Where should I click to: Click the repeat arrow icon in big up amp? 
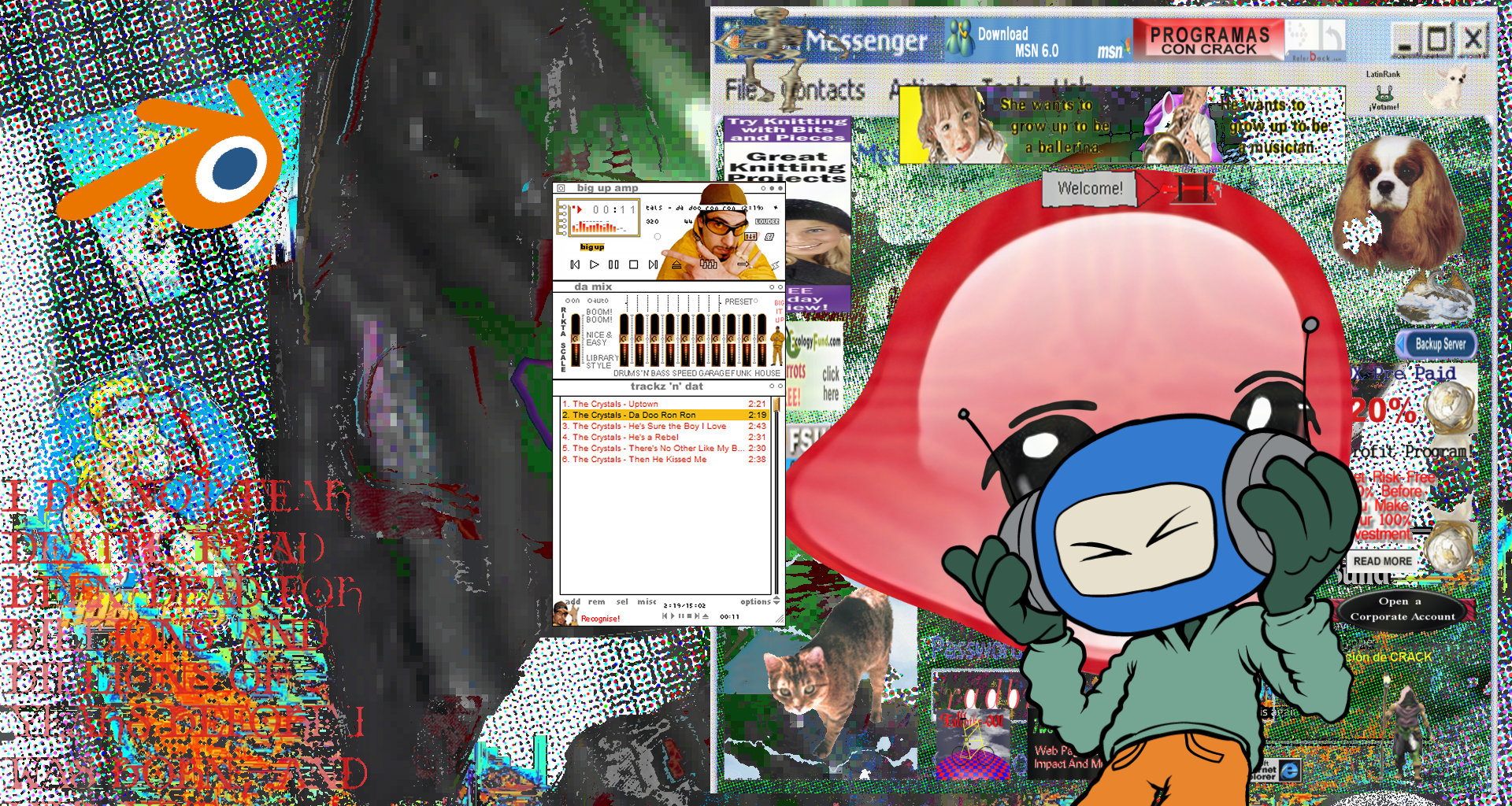coord(743,264)
